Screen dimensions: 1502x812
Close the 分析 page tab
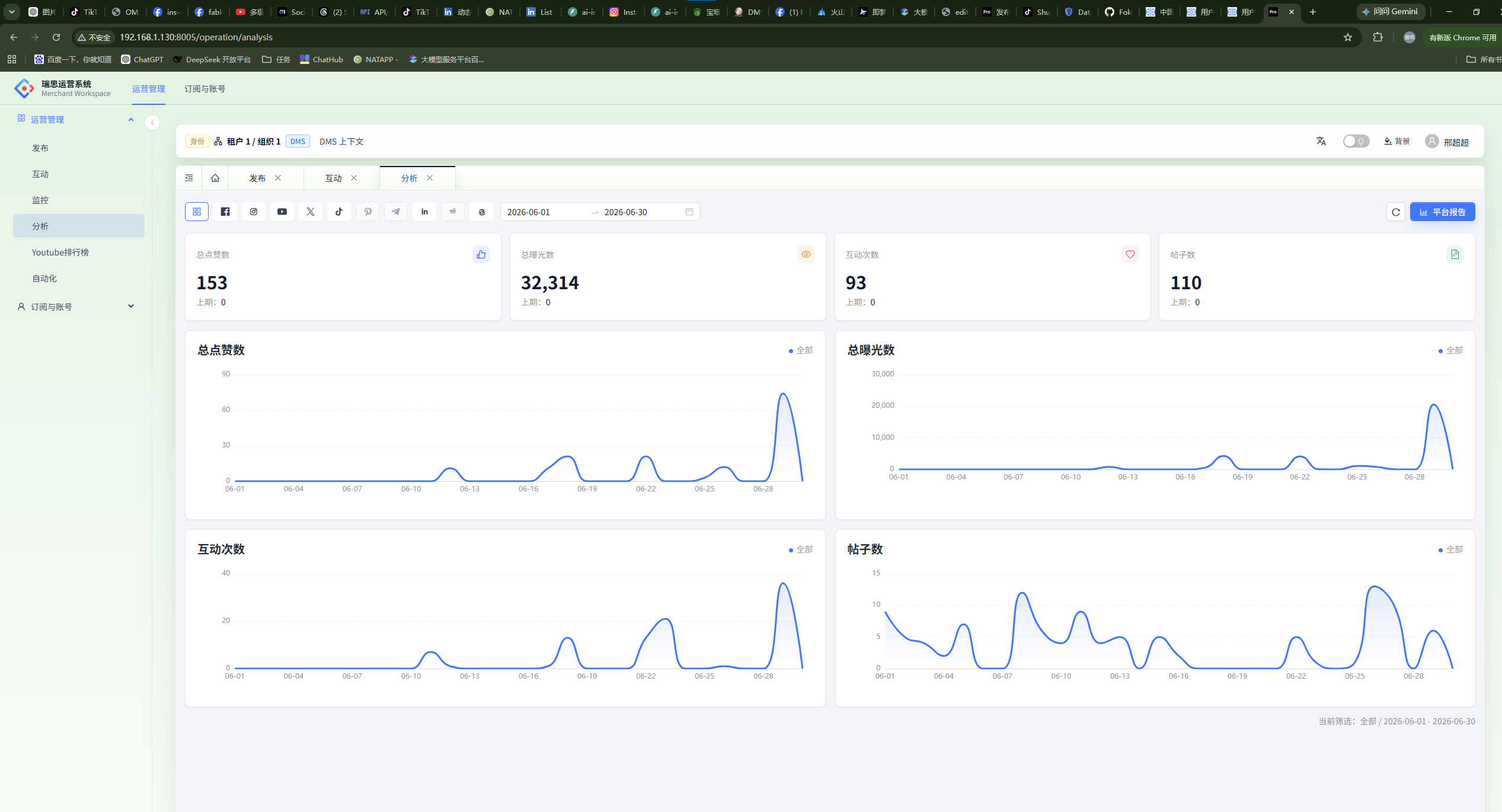click(430, 178)
